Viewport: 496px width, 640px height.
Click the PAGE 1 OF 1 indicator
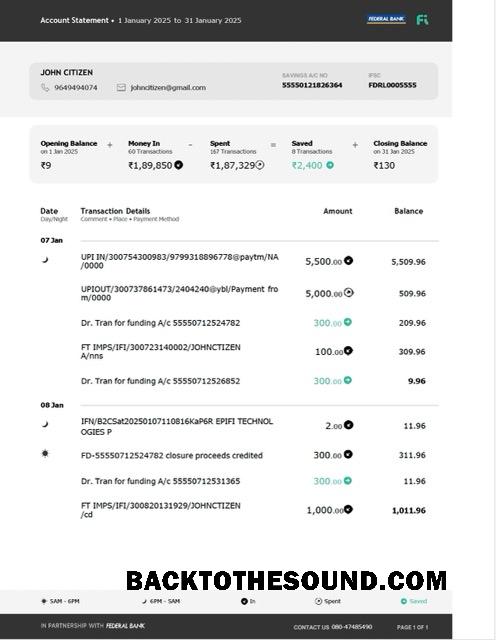tap(412, 627)
